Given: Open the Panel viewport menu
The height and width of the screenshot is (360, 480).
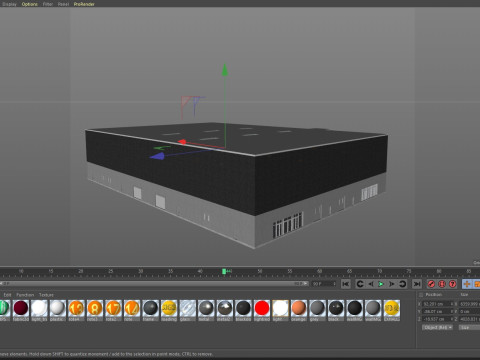Looking at the screenshot, I should pos(63,4).
